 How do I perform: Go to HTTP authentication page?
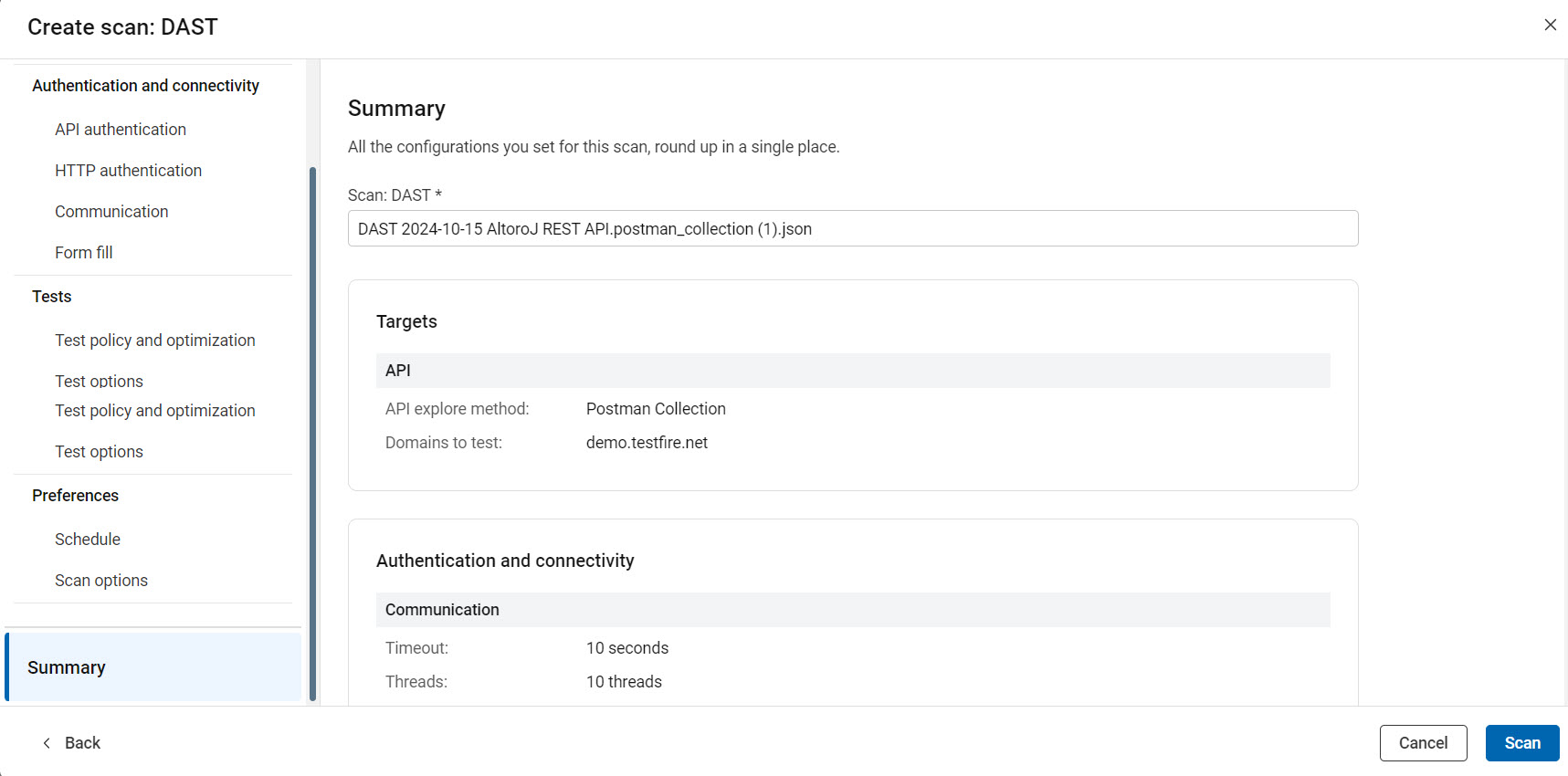pyautogui.click(x=128, y=171)
